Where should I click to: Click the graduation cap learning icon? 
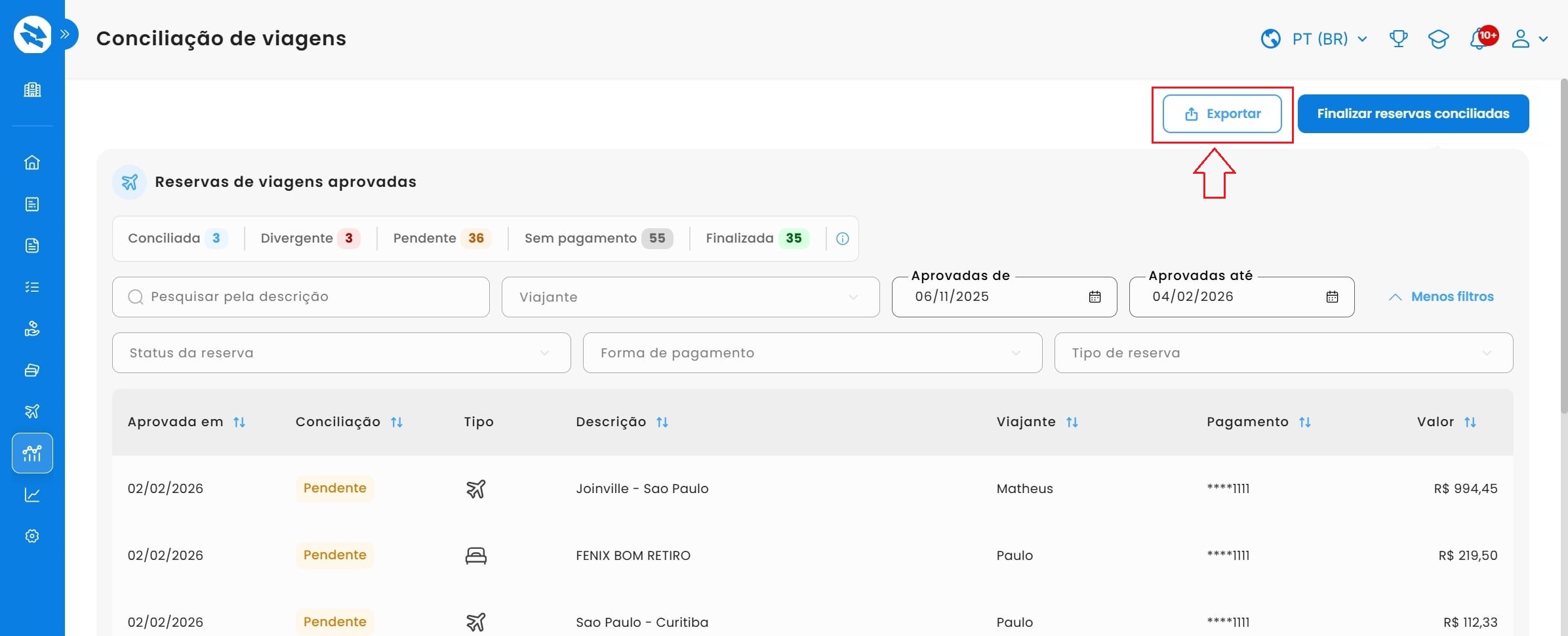point(1438,39)
